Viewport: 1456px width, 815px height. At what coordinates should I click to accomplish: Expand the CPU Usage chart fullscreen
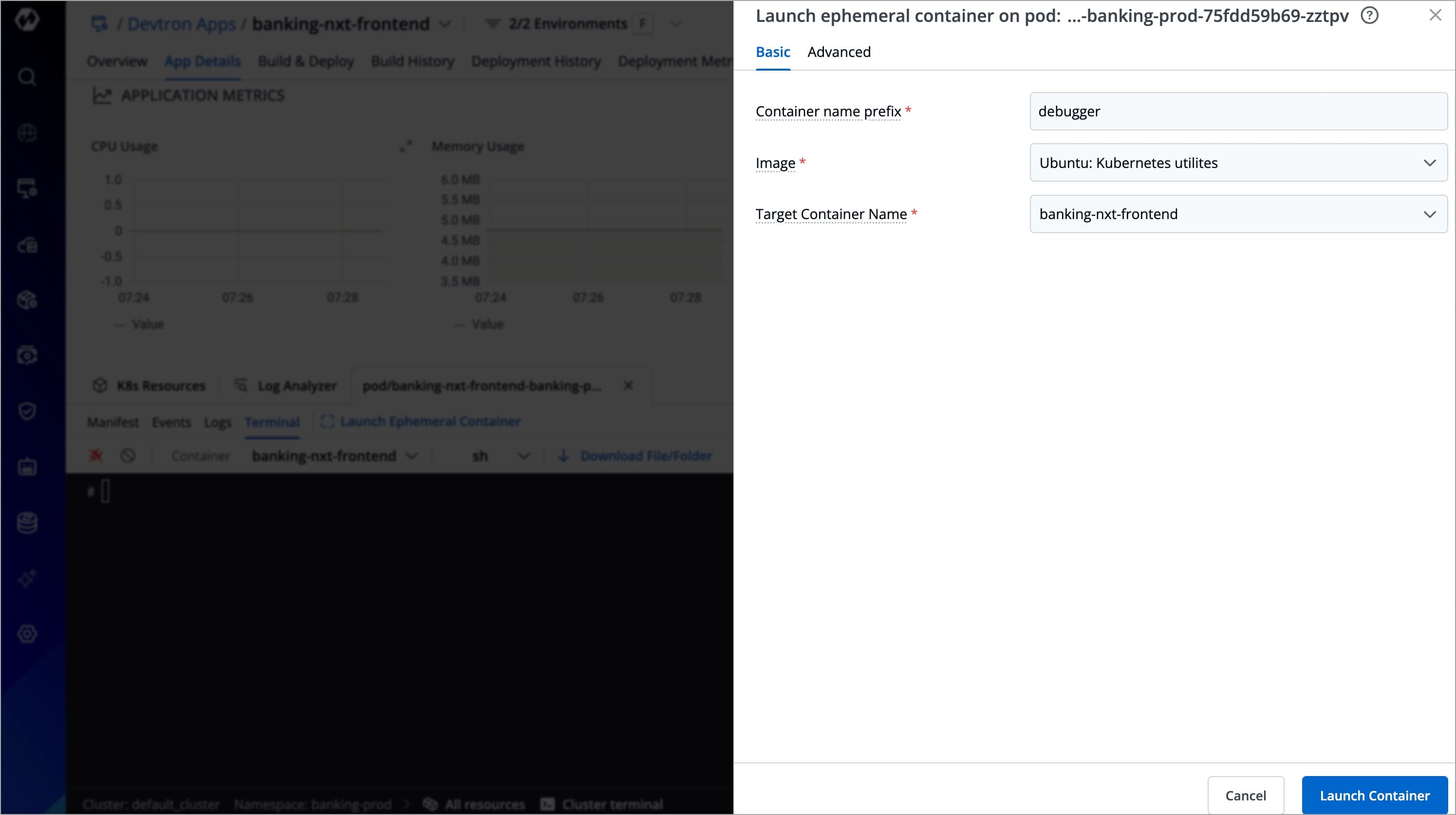coord(405,147)
